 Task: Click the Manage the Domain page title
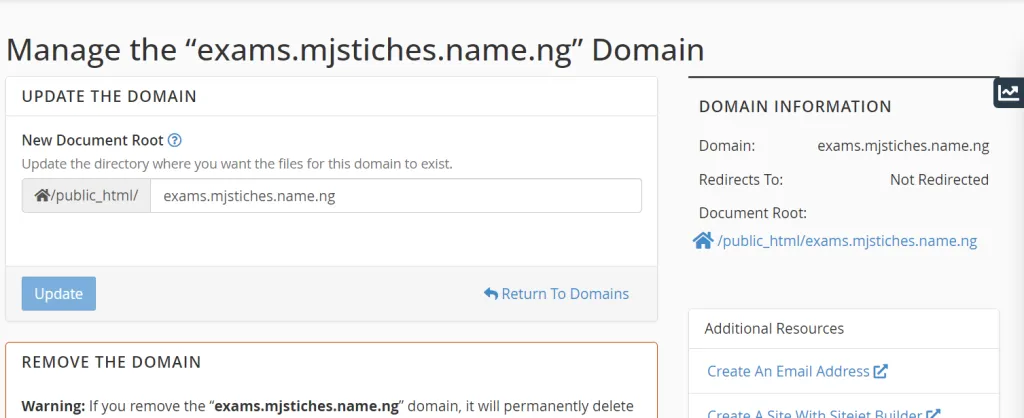[x=355, y=50]
